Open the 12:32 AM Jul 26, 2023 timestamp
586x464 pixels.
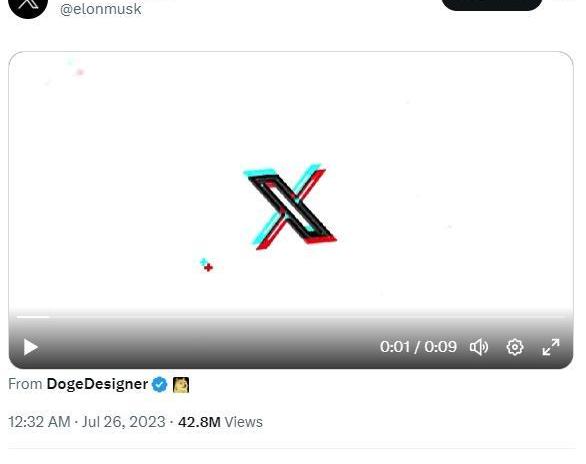tap(87, 422)
